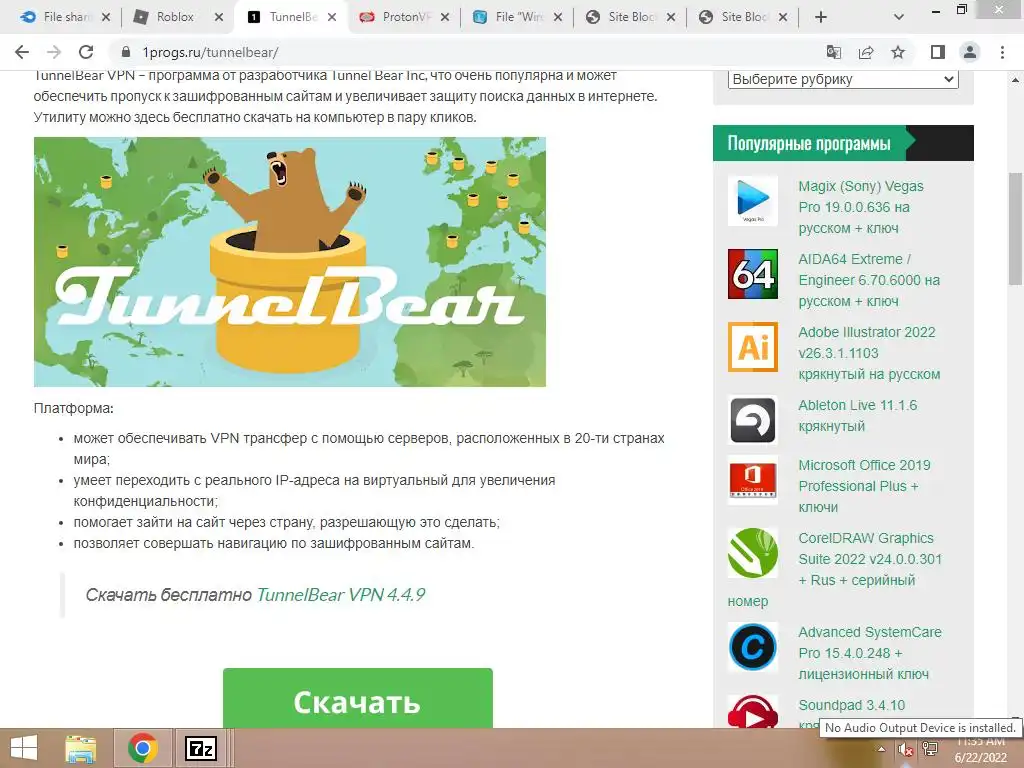The width and height of the screenshot is (1024, 768).
Task: Open the Microsoft Office 2019 Professional Plus link
Action: pyautogui.click(x=864, y=486)
